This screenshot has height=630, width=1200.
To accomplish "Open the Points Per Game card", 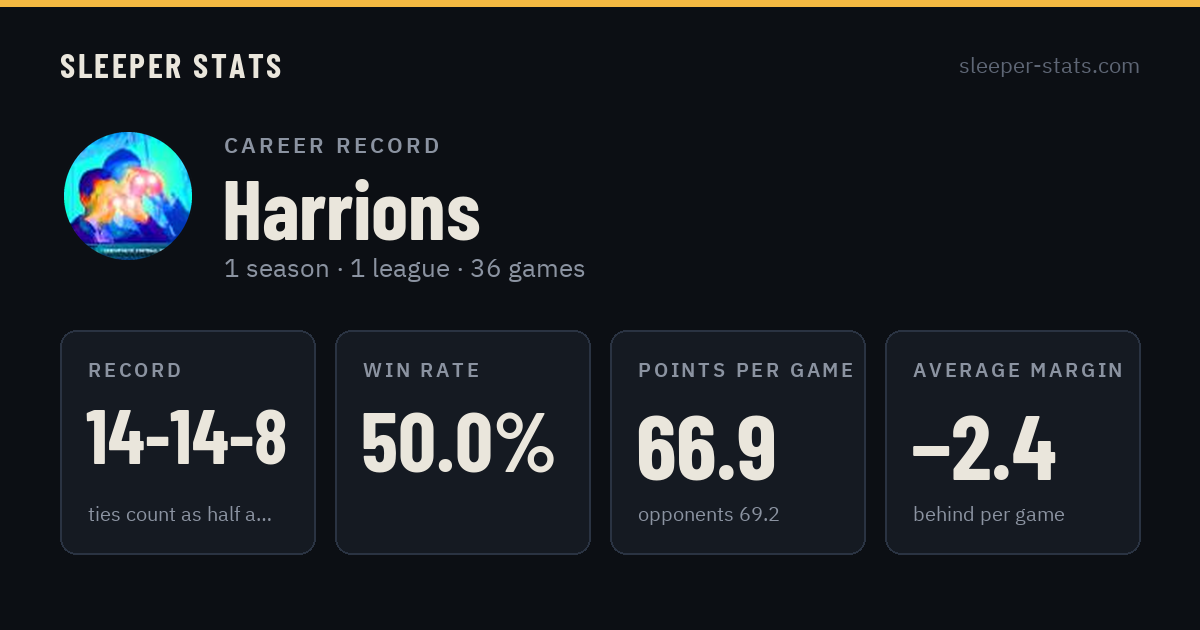I will pyautogui.click(x=738, y=442).
